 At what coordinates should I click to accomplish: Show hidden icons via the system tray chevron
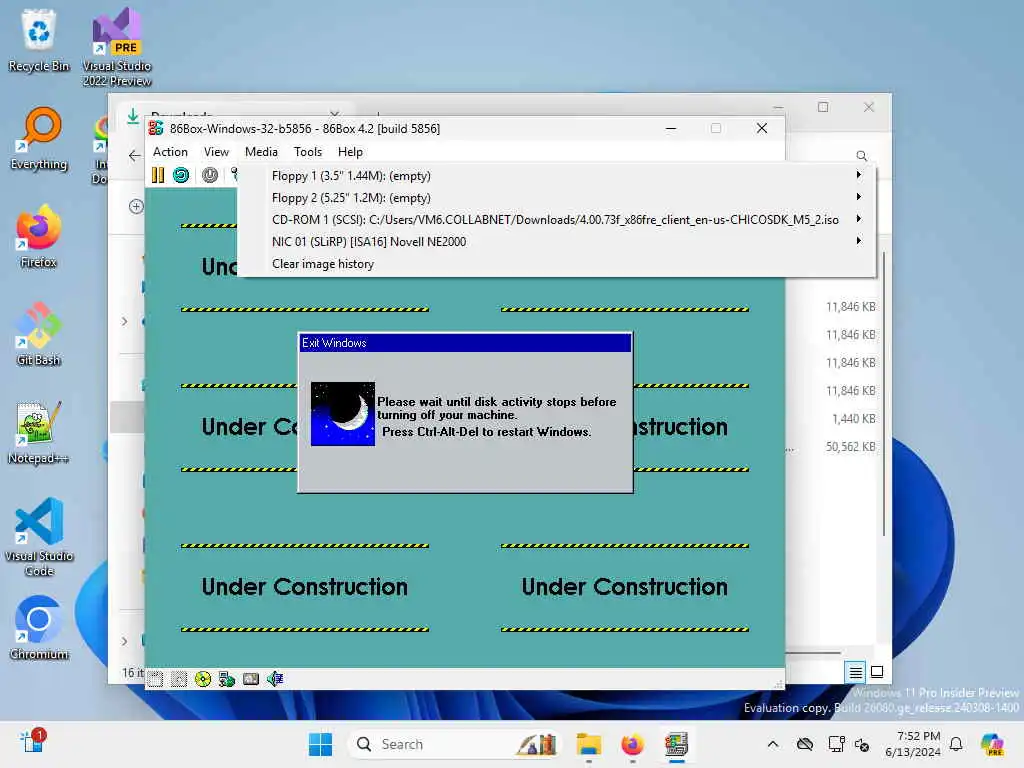[x=773, y=744]
